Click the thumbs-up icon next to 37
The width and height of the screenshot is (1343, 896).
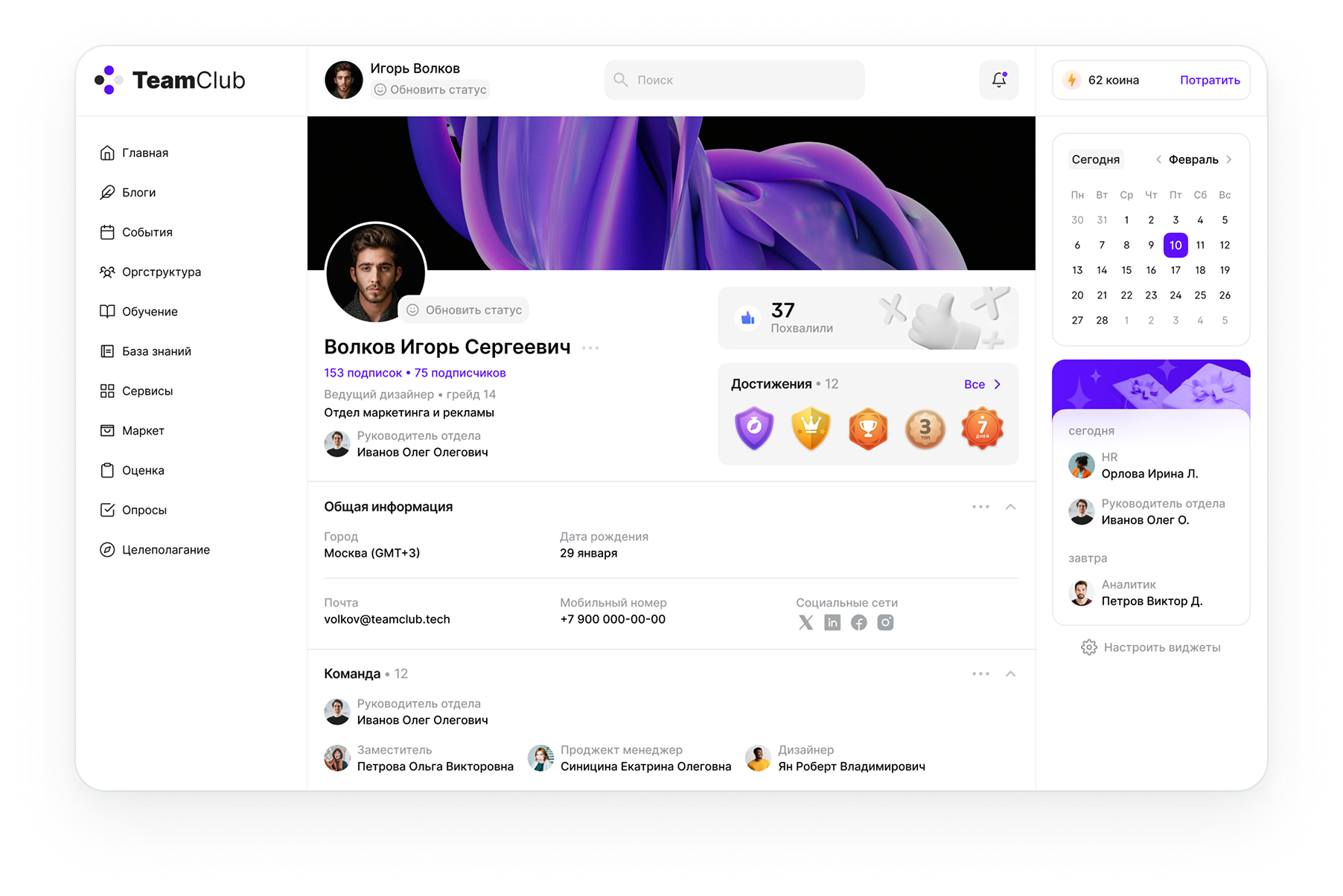(747, 319)
